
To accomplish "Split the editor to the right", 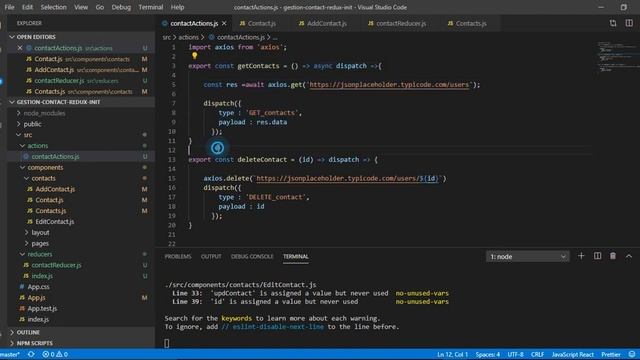I will [x=629, y=23].
